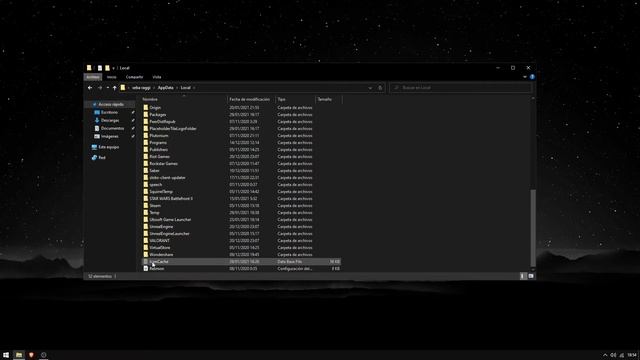
Task: Open the Compartir ribbon tab
Action: pyautogui.click(x=134, y=77)
